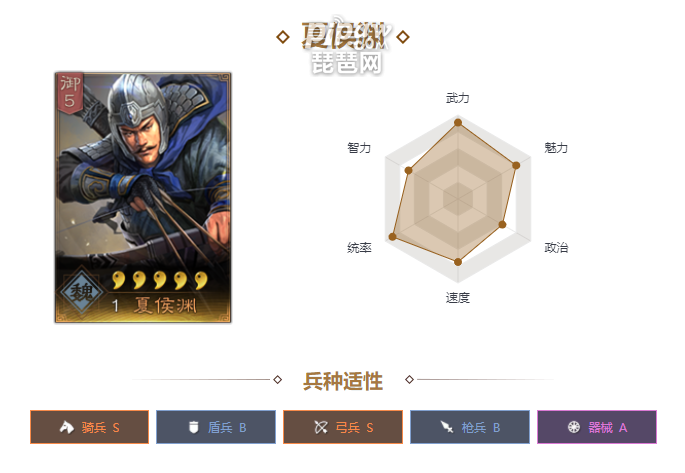Image resolution: width=685 pixels, height=473 pixels.
Task: Select the 骑兵 S aptitude button
Action: (90, 427)
